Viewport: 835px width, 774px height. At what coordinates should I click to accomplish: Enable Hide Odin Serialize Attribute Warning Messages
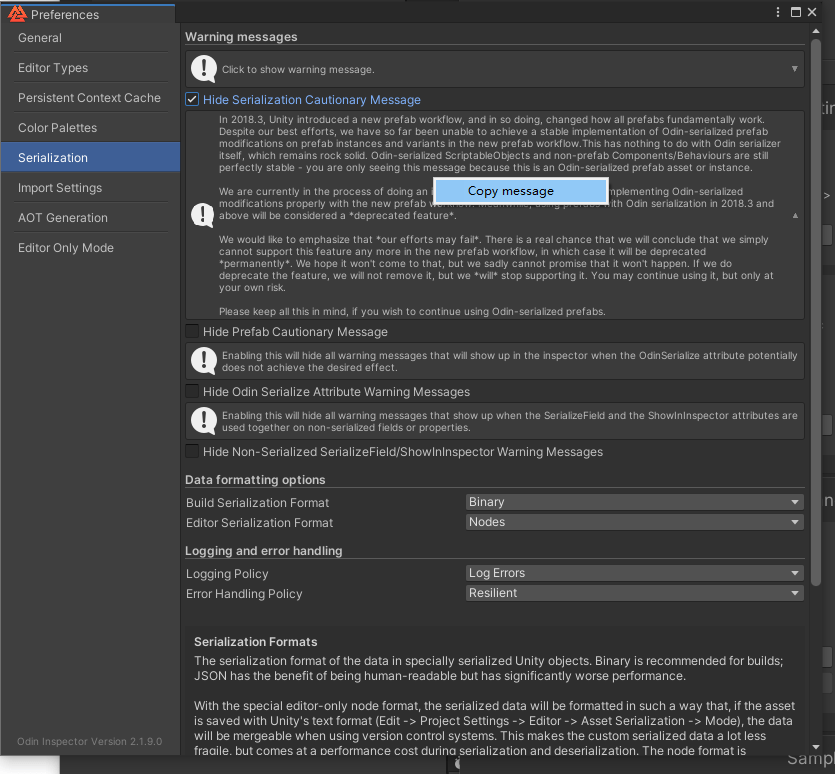point(192,392)
